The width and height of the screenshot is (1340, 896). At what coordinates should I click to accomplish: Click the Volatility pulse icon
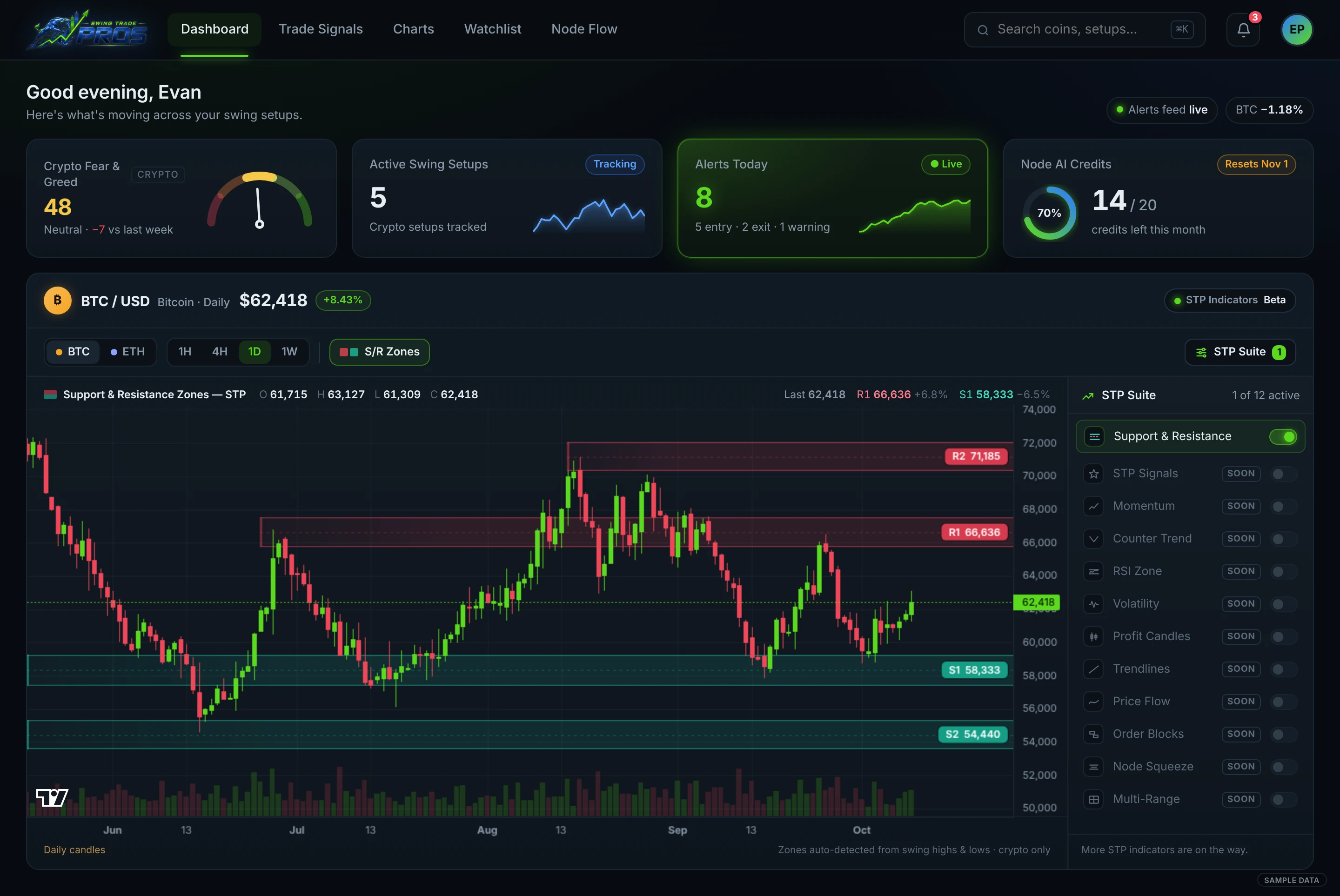coord(1094,604)
